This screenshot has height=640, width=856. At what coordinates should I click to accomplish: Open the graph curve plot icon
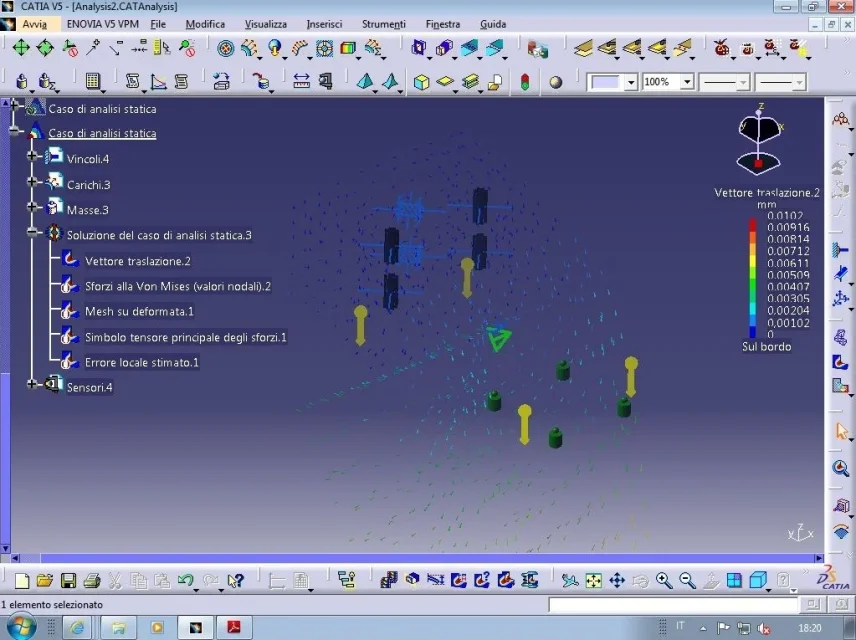point(158,81)
